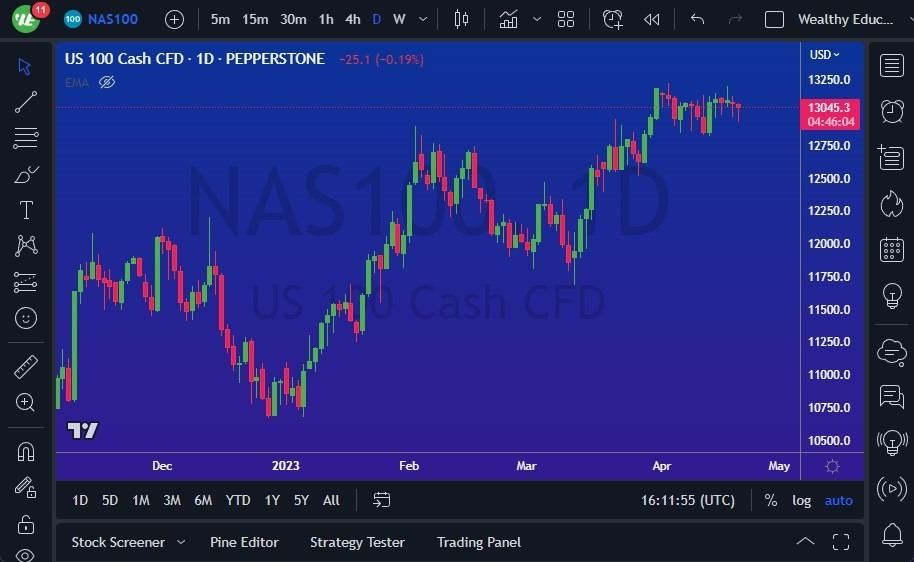Open the Fibonacci and Gann tools
914x562 pixels.
[26, 138]
